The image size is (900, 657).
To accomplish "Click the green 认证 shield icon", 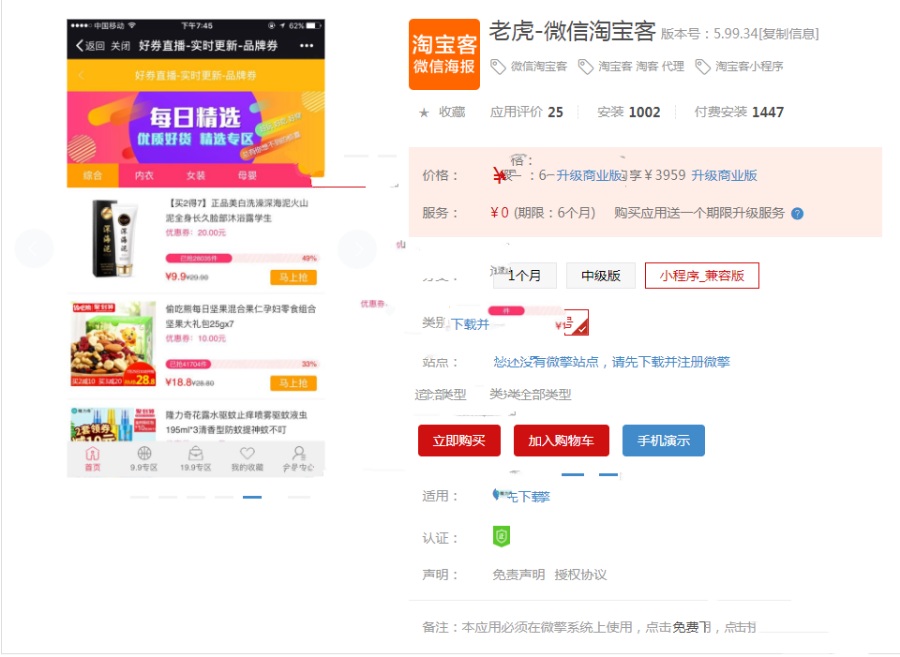I will [x=500, y=535].
